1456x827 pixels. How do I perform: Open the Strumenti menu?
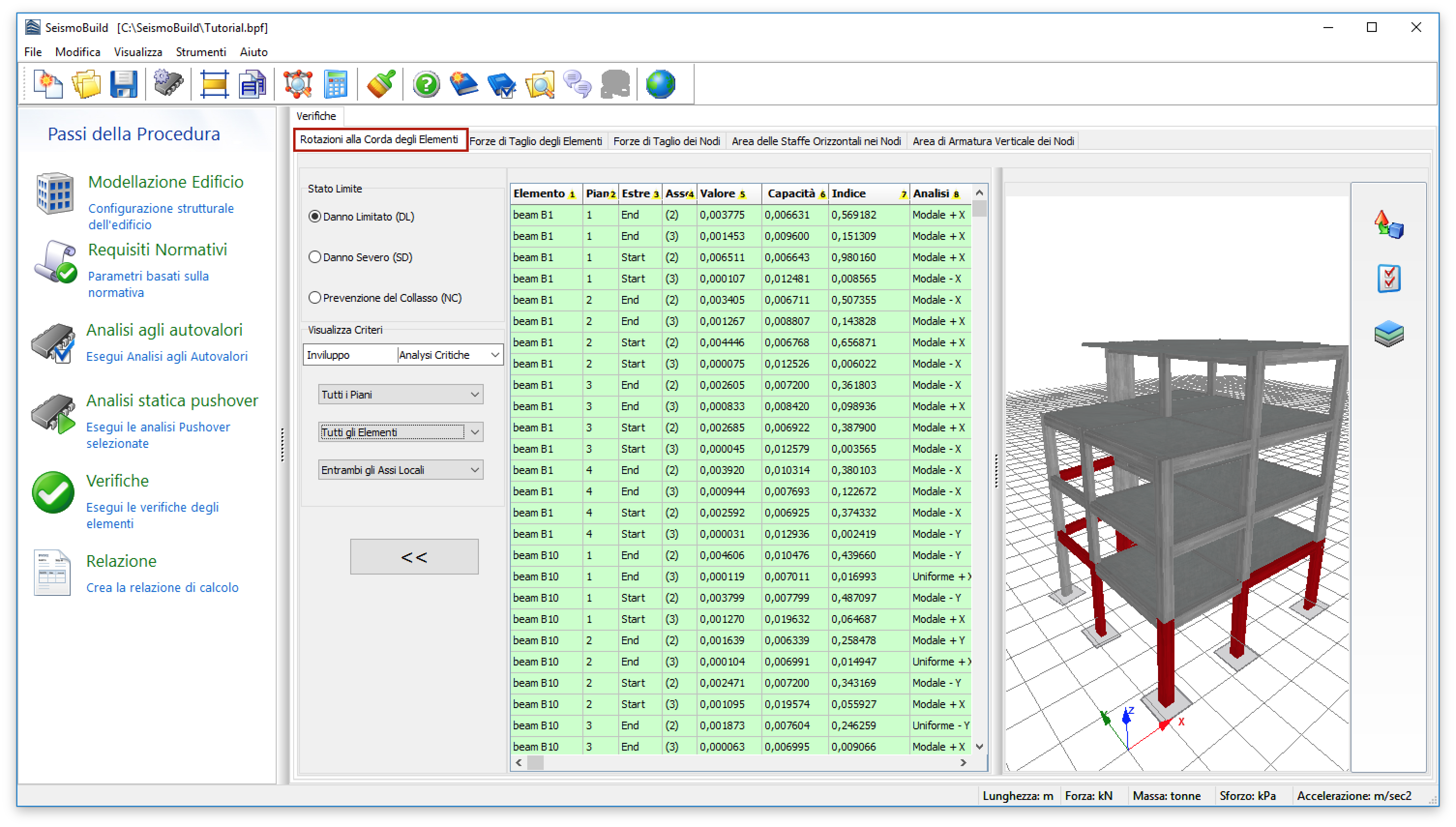pyautogui.click(x=201, y=52)
